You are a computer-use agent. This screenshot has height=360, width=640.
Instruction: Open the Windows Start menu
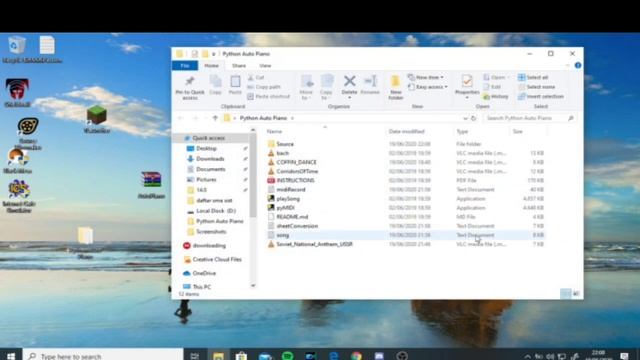11,356
